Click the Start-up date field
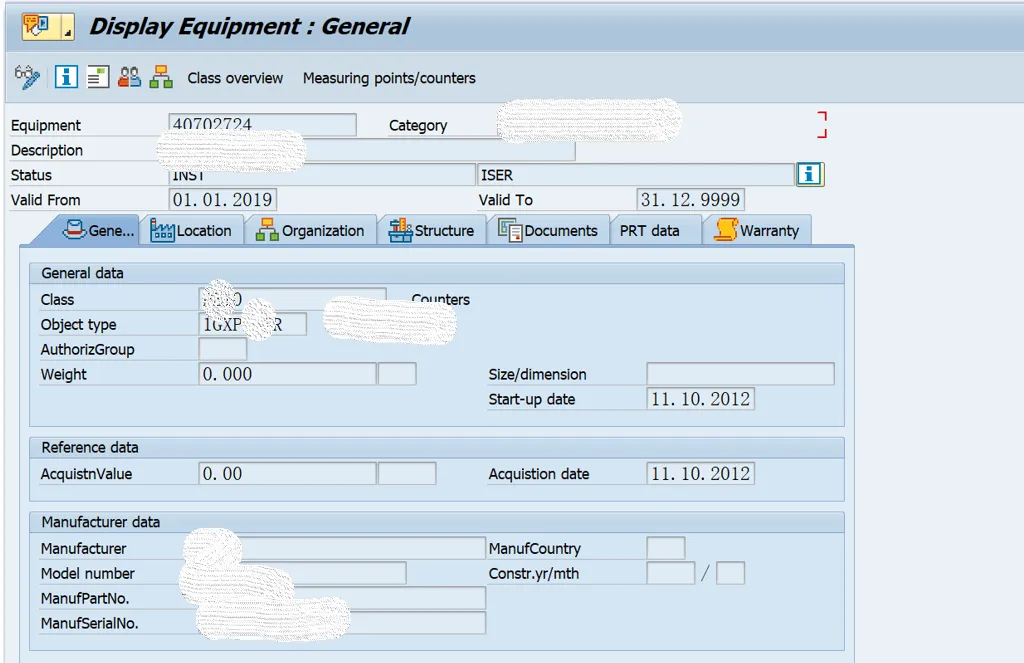This screenshot has height=663, width=1024. click(700, 398)
